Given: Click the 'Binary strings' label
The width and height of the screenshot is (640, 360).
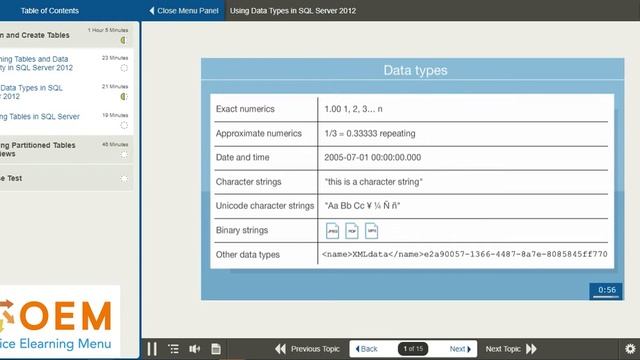Looking at the screenshot, I should (x=242, y=230).
